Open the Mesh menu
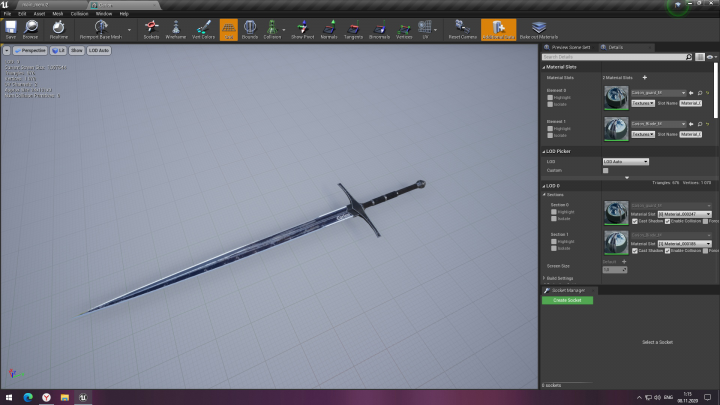Screen dimensions: 720x405 [x=58, y=14]
